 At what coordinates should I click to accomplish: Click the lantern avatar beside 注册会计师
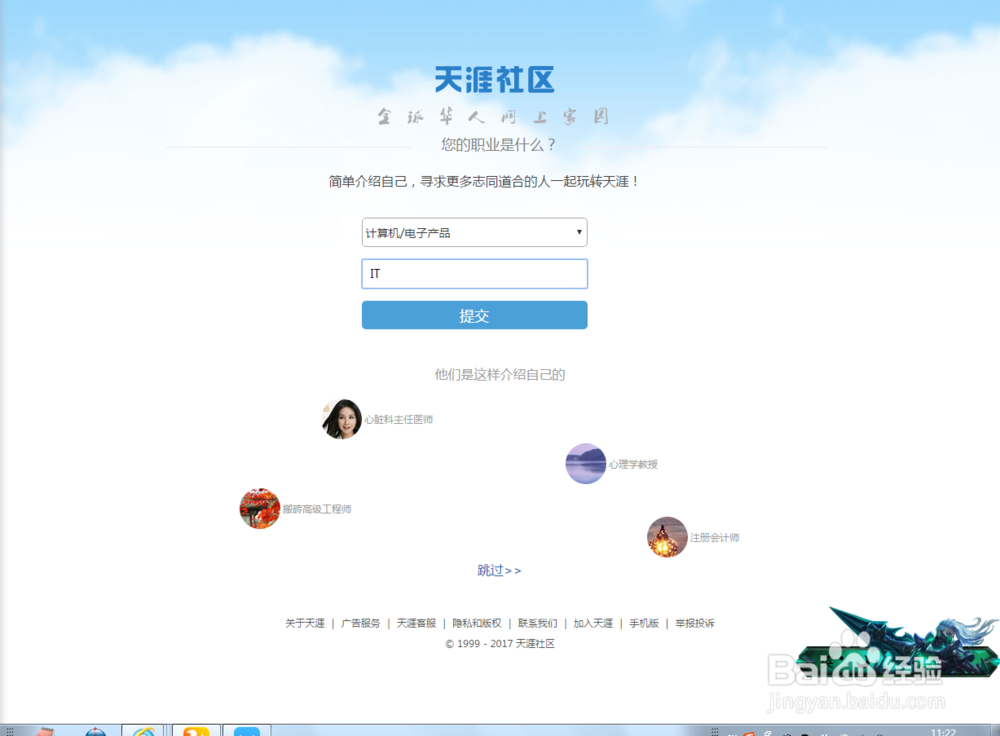point(667,537)
